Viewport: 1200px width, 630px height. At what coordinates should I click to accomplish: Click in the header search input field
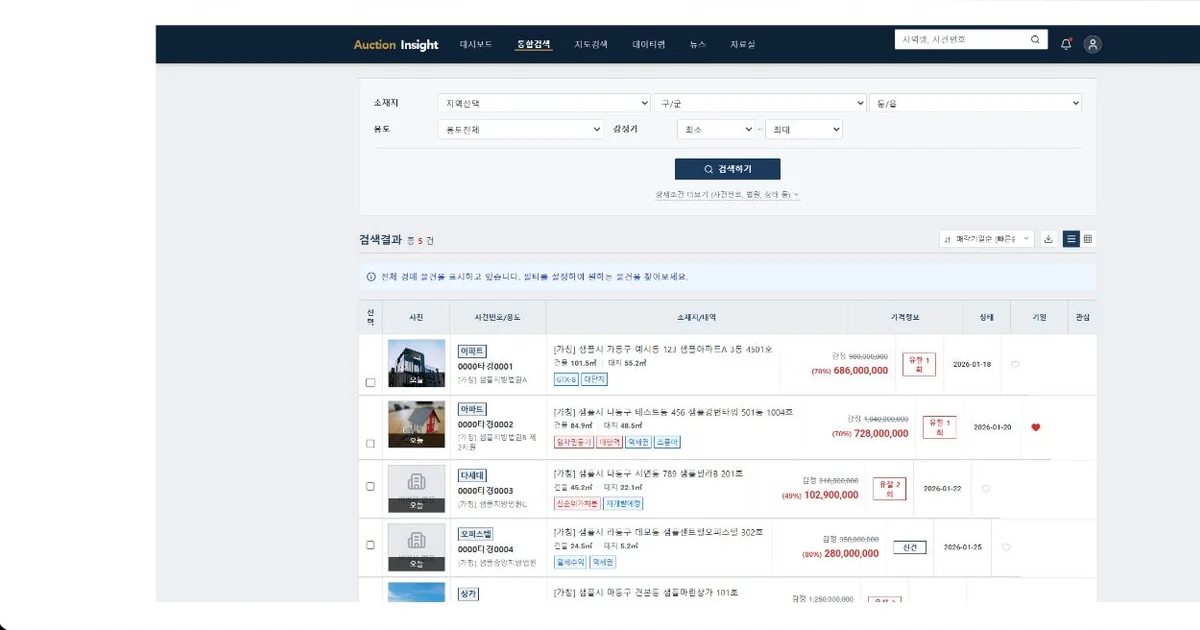962,40
